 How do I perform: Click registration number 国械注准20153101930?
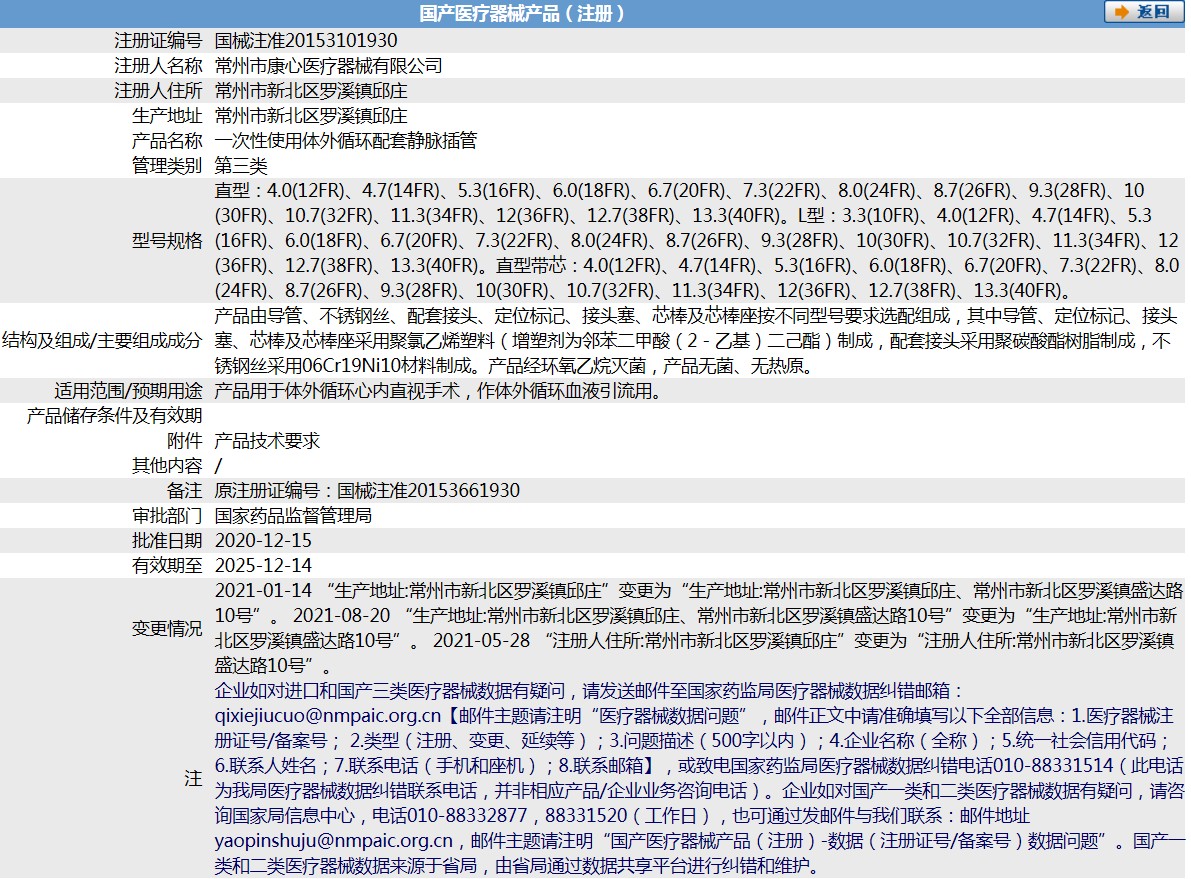306,40
